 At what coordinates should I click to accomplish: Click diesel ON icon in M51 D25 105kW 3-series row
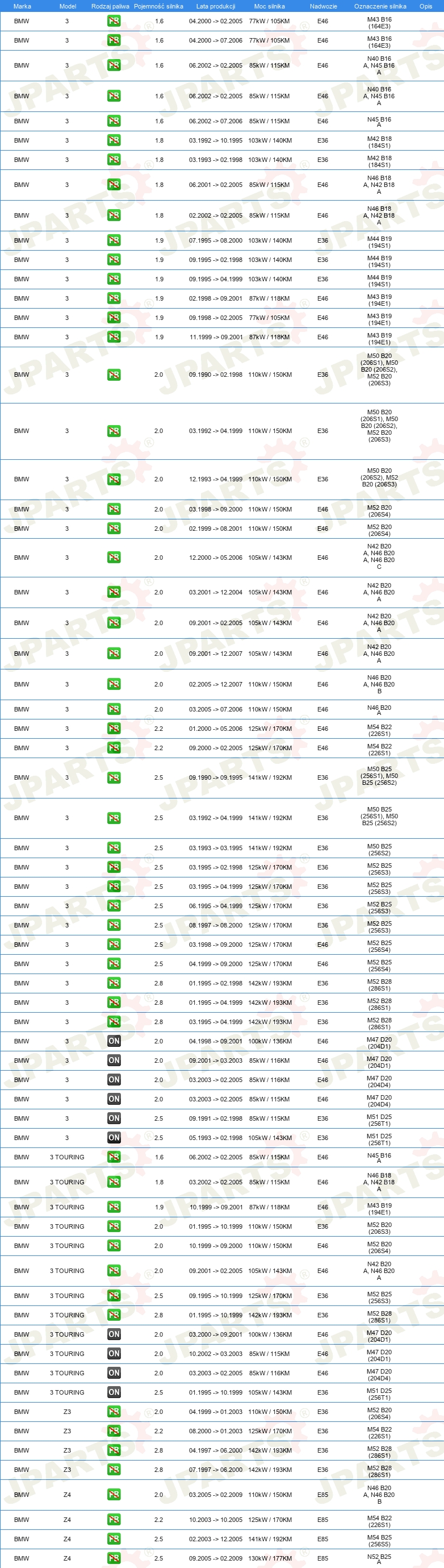(x=114, y=1137)
